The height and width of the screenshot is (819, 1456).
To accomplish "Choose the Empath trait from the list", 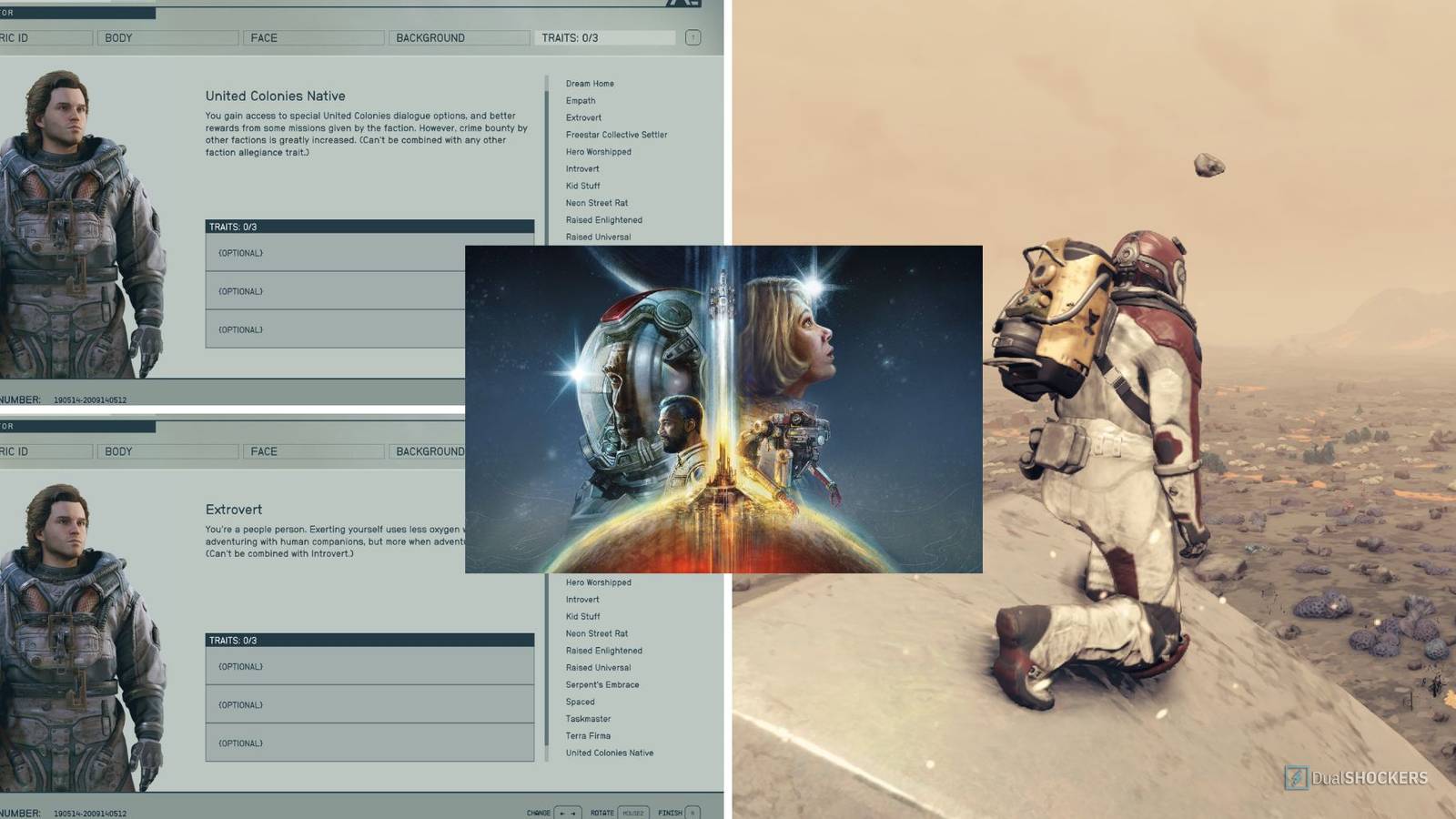I will point(581,101).
